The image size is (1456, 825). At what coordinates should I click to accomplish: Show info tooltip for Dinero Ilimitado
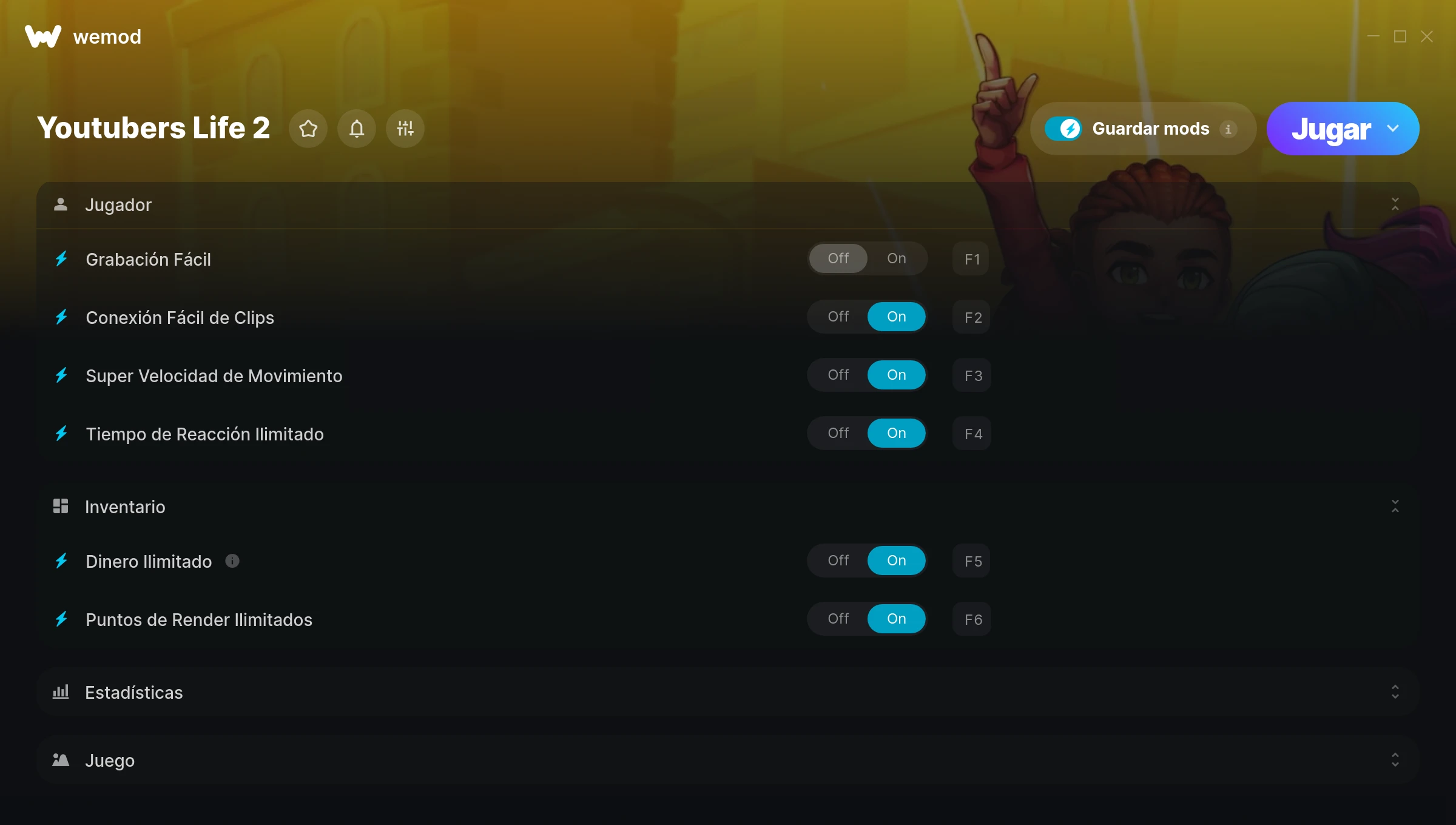coord(232,561)
